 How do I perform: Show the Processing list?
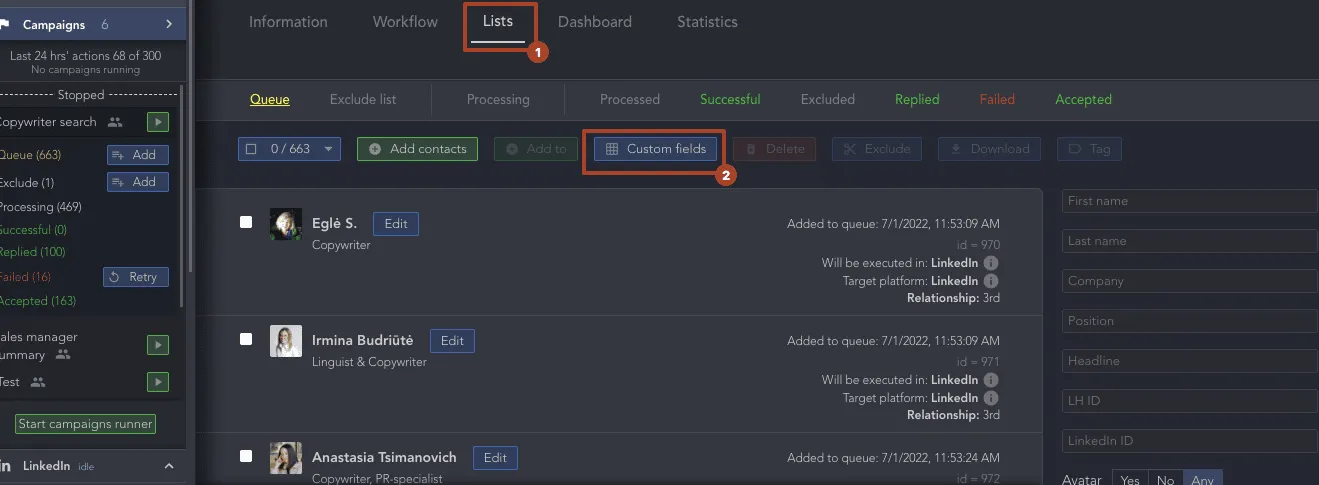[x=498, y=99]
